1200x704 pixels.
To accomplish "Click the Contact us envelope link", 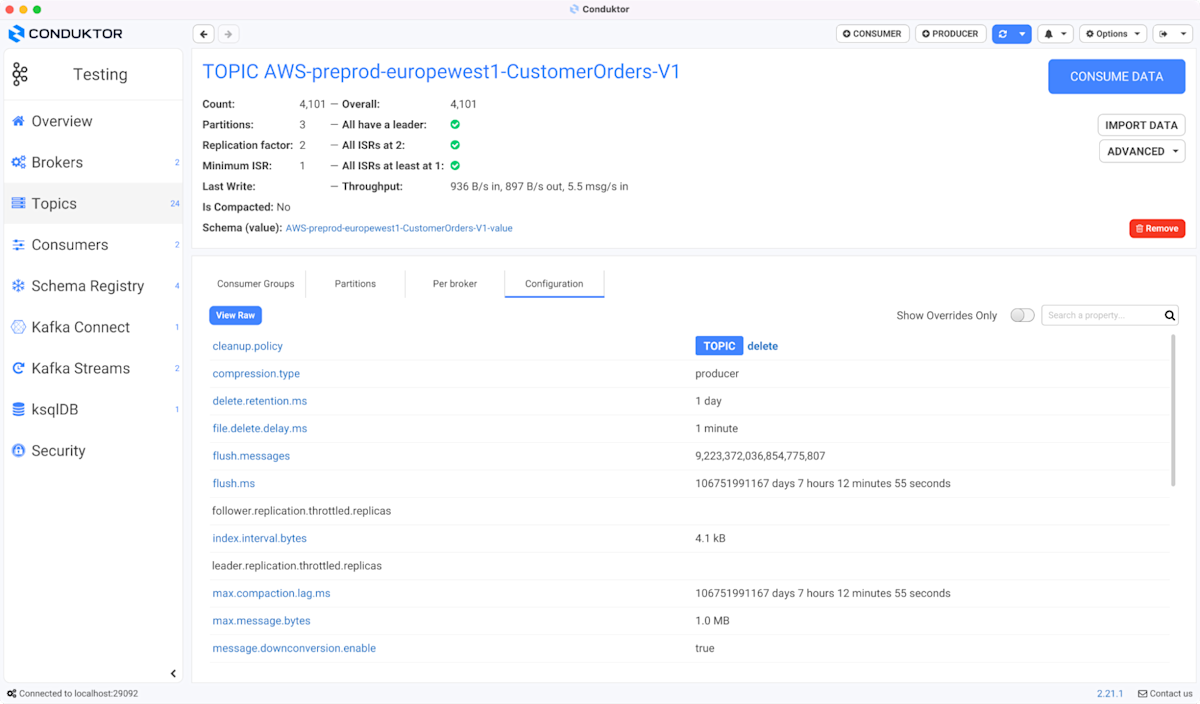I will tap(1165, 693).
